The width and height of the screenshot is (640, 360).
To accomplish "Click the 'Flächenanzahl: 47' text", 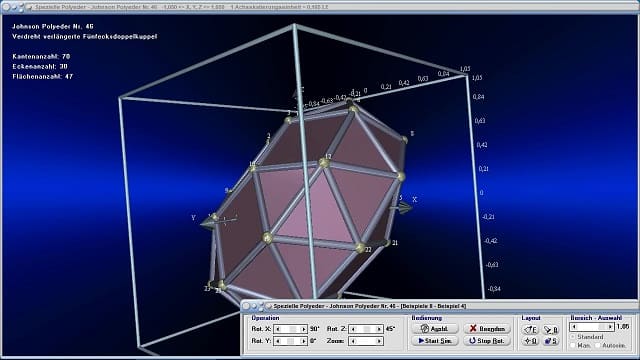I will (x=42, y=76).
